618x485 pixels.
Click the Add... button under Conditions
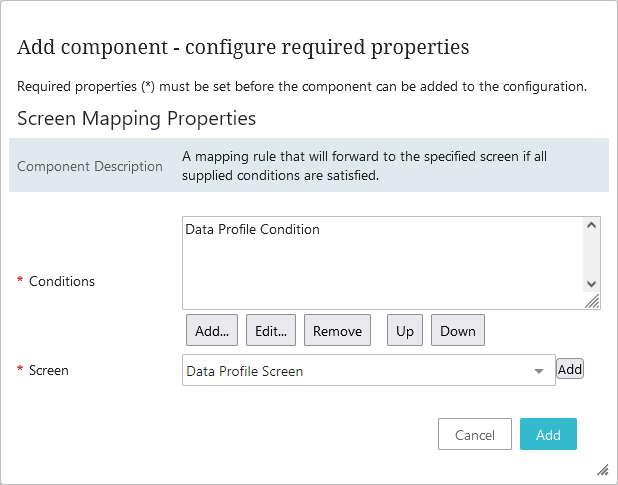coord(212,330)
